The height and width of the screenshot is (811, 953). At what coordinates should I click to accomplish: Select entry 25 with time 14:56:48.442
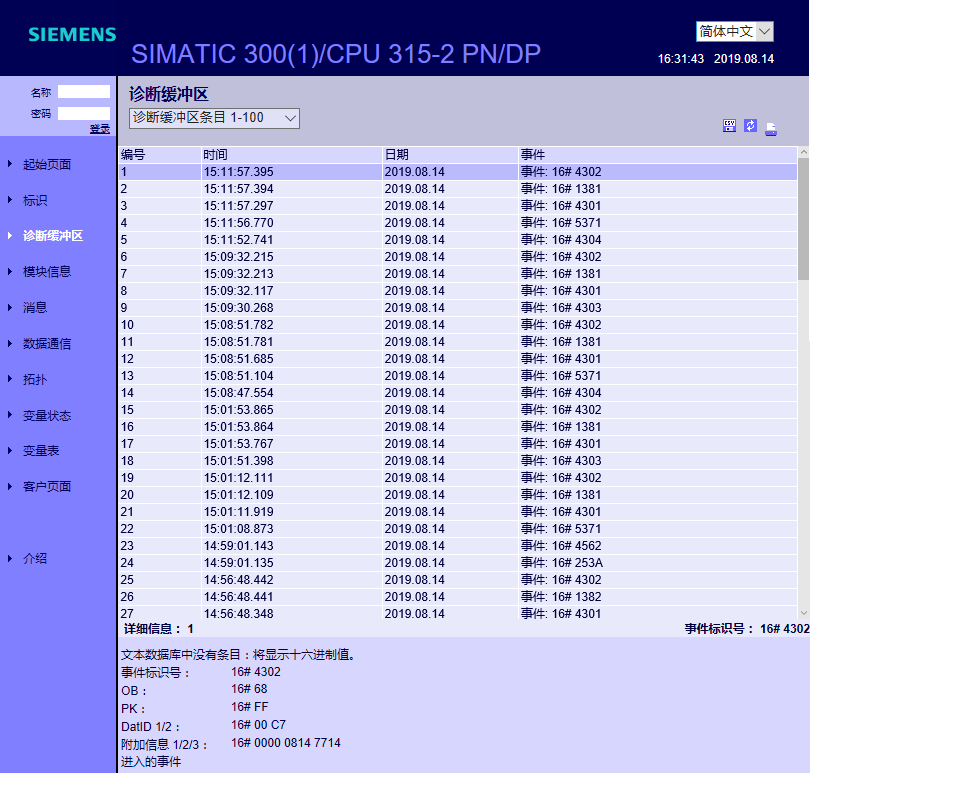coord(458,581)
